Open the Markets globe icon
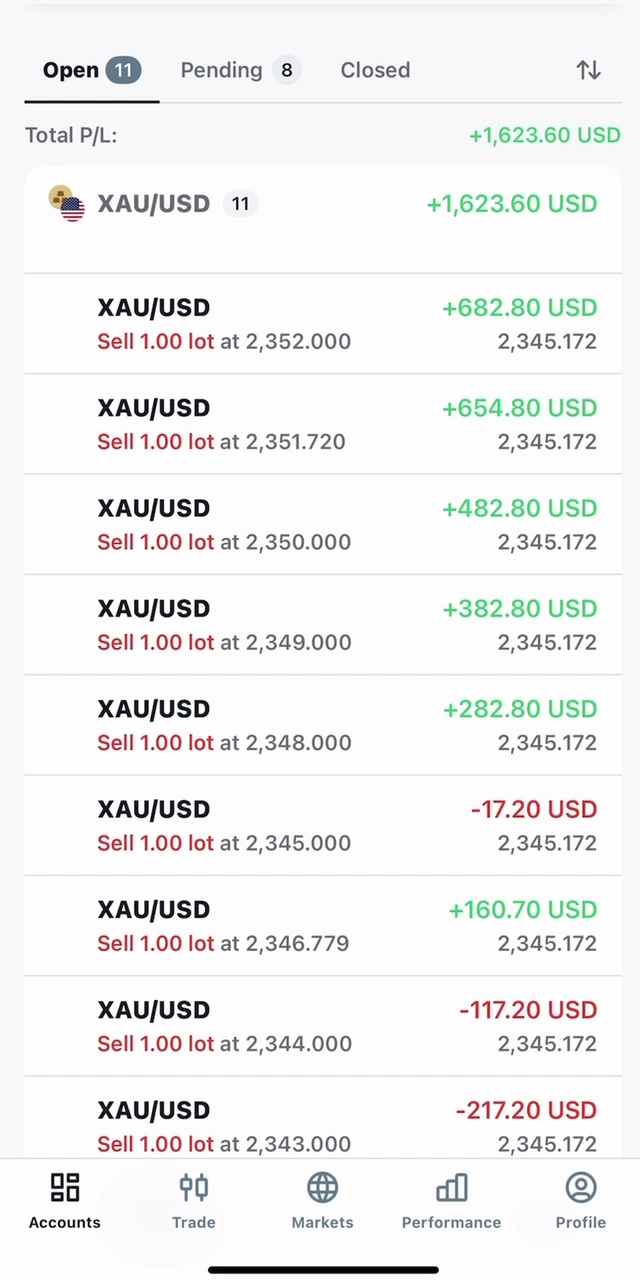640x1280 pixels. [x=322, y=1188]
